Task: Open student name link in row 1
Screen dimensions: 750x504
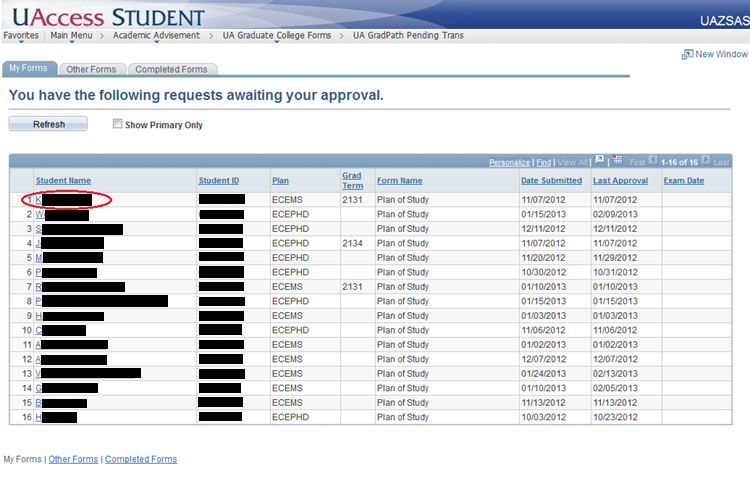Action: click(64, 200)
